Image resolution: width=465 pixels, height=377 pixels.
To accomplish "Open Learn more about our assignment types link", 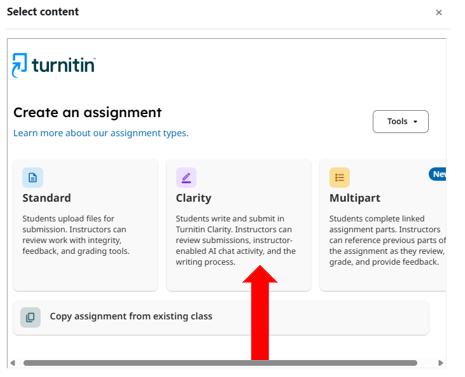I will click(101, 133).
